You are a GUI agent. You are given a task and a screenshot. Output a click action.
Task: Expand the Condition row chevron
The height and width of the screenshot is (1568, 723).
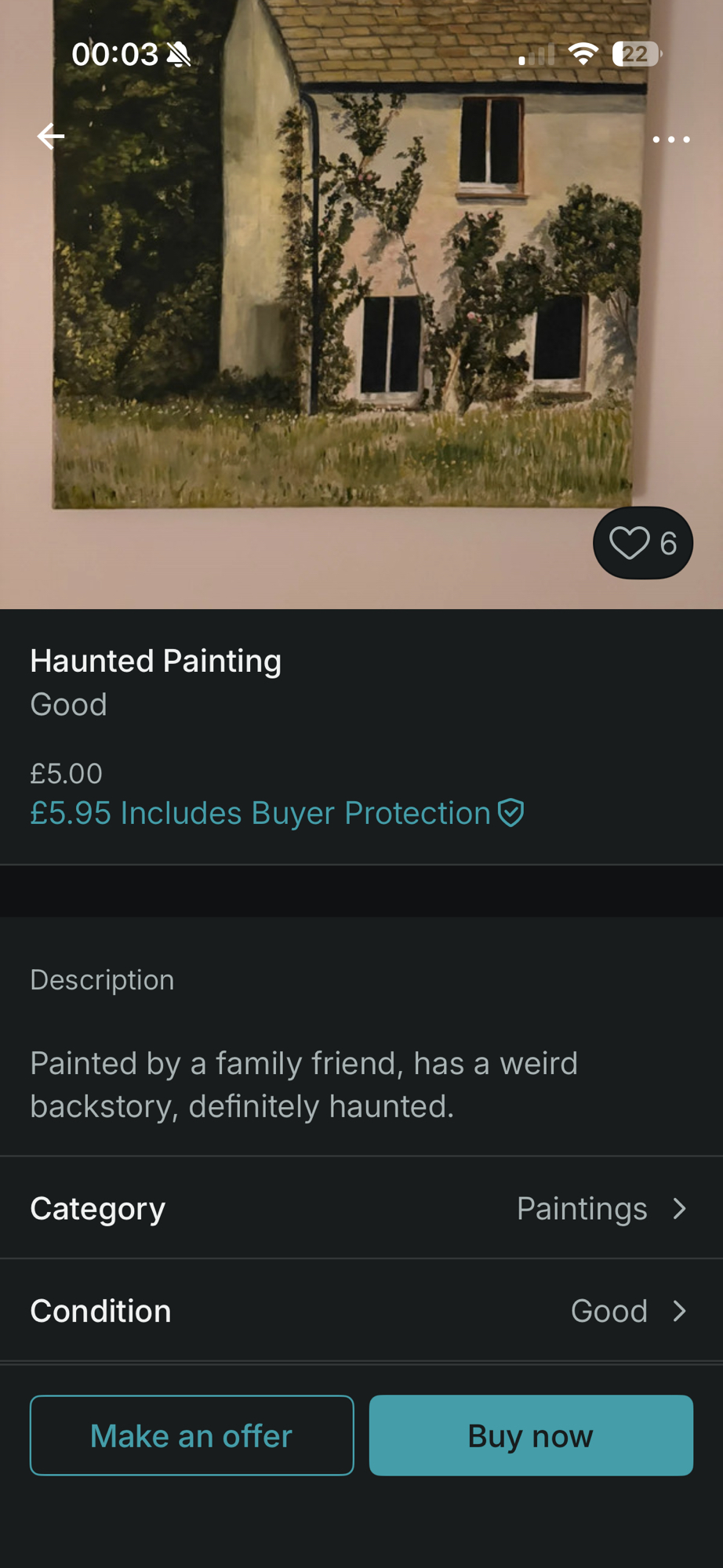(x=680, y=1311)
